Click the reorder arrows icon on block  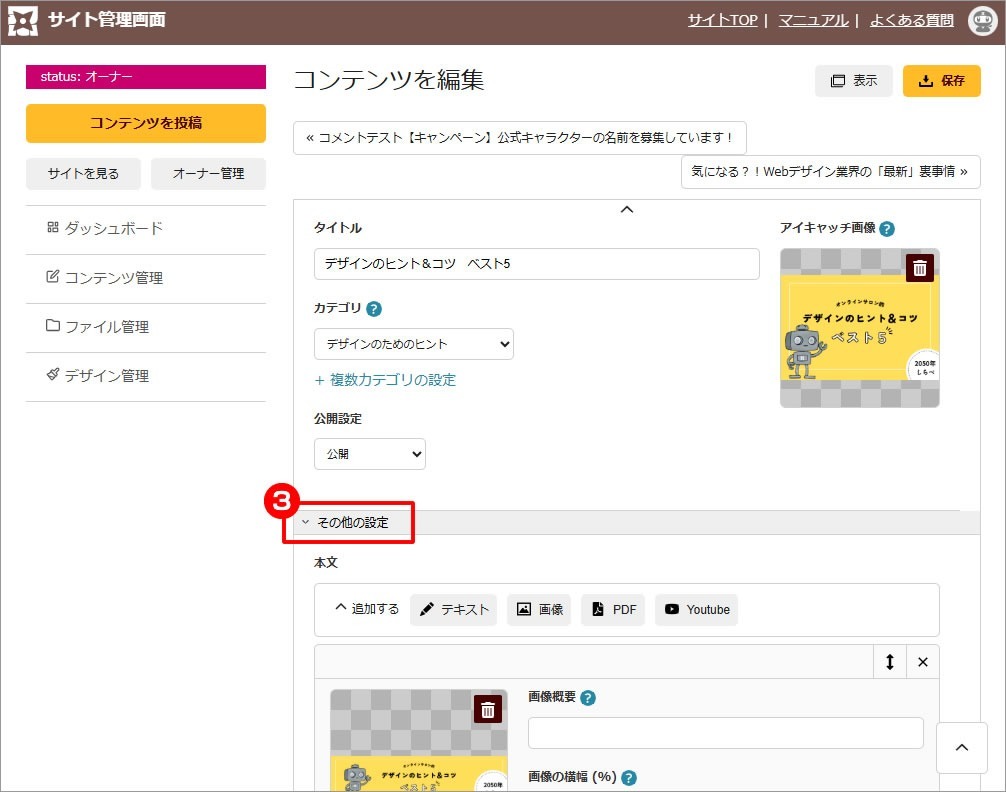[889, 662]
